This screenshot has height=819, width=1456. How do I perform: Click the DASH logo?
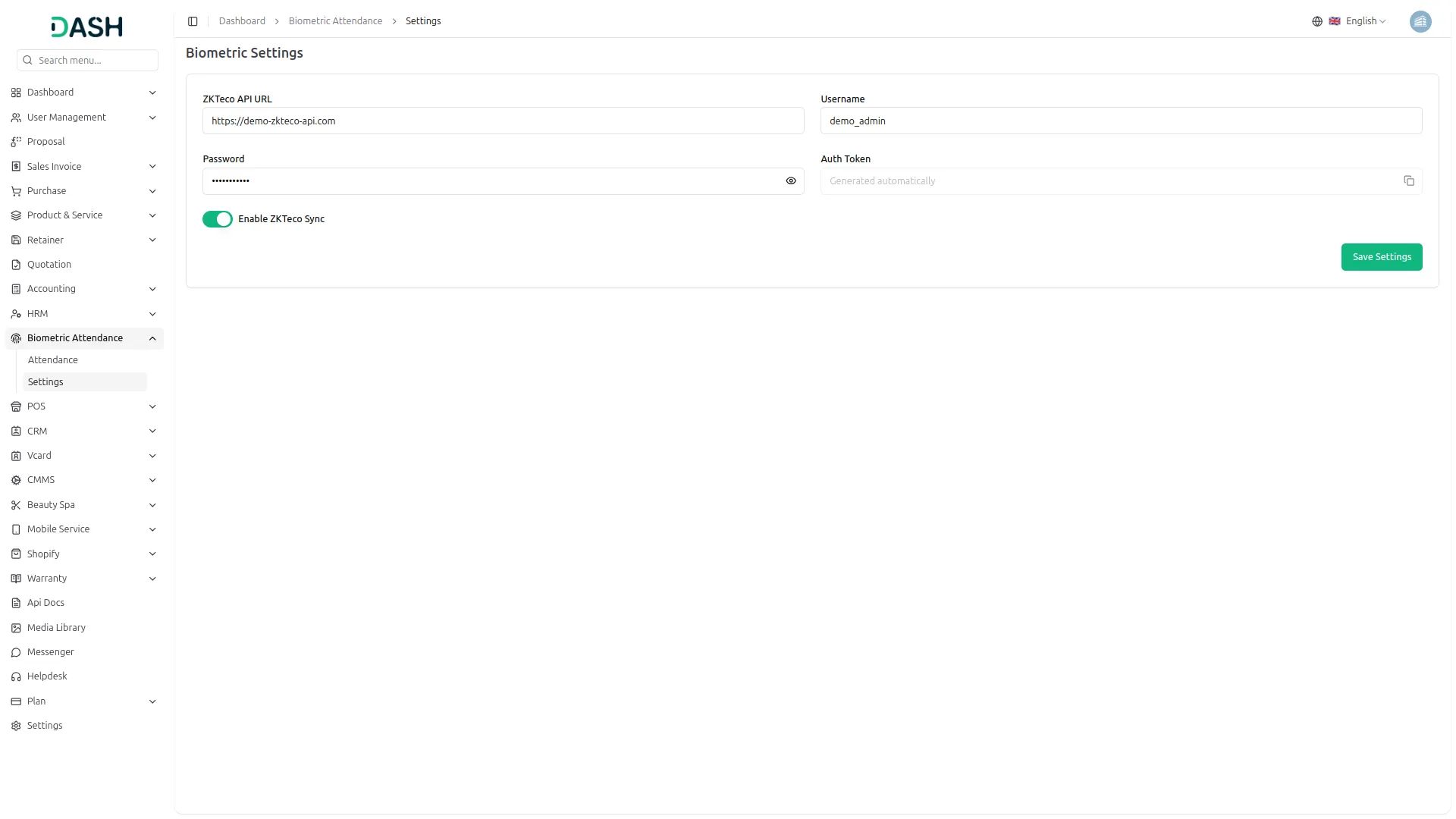[87, 27]
